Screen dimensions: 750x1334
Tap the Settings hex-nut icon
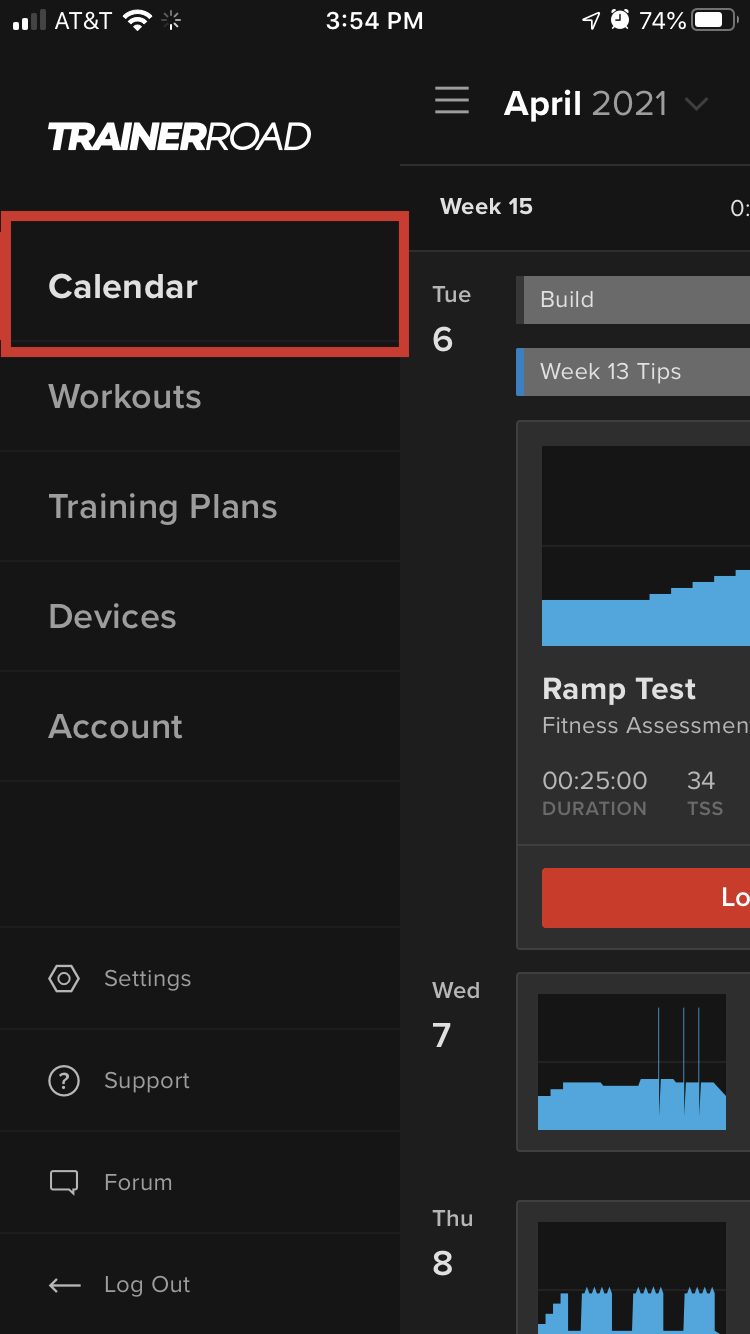tap(64, 978)
